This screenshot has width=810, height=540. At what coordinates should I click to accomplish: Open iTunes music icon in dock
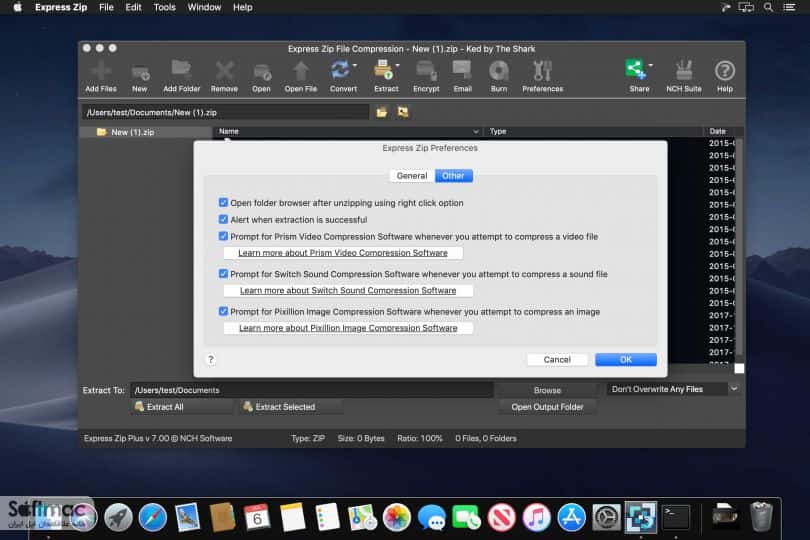point(536,518)
